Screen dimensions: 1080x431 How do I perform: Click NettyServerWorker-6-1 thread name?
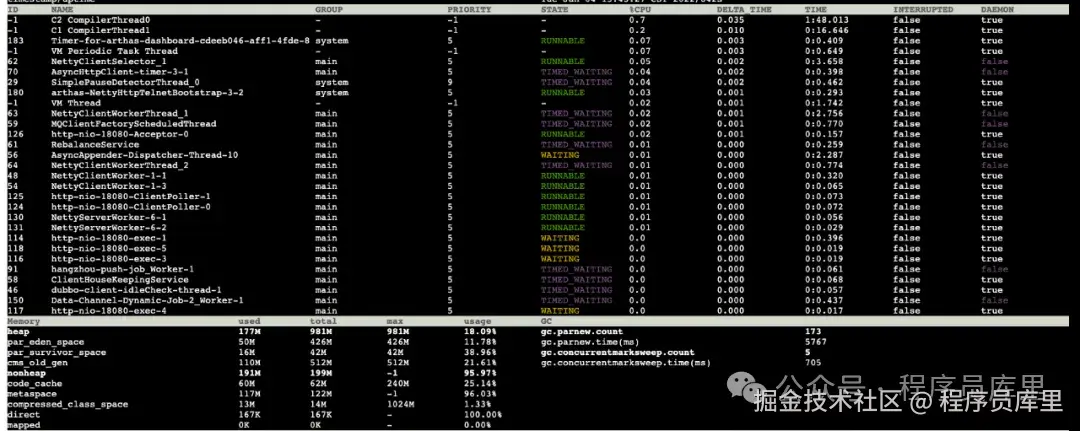[x=109, y=217]
